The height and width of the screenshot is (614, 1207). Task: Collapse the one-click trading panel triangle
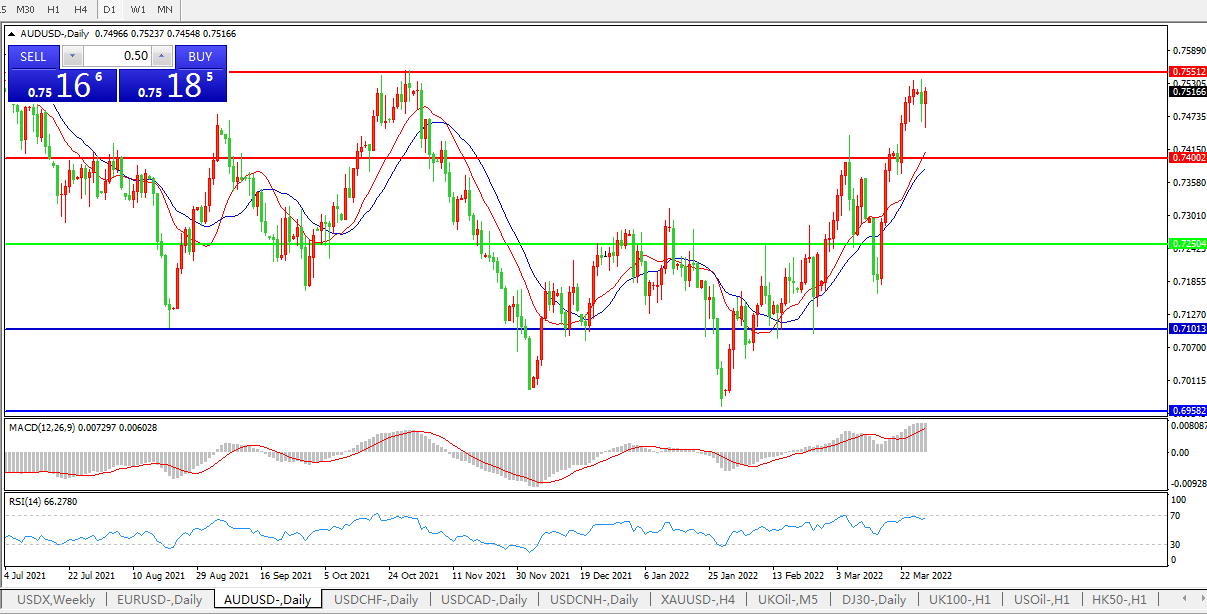pos(12,33)
